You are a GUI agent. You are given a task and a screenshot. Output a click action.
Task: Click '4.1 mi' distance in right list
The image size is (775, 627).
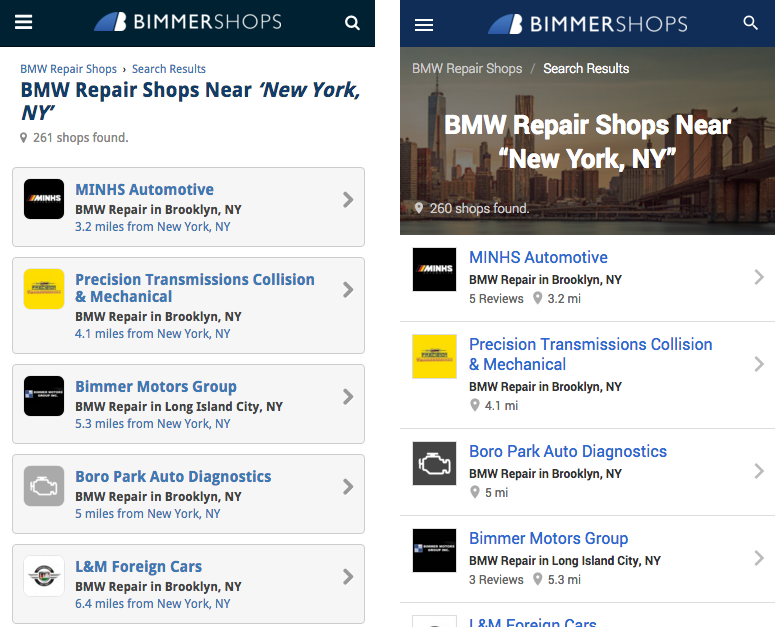[501, 406]
